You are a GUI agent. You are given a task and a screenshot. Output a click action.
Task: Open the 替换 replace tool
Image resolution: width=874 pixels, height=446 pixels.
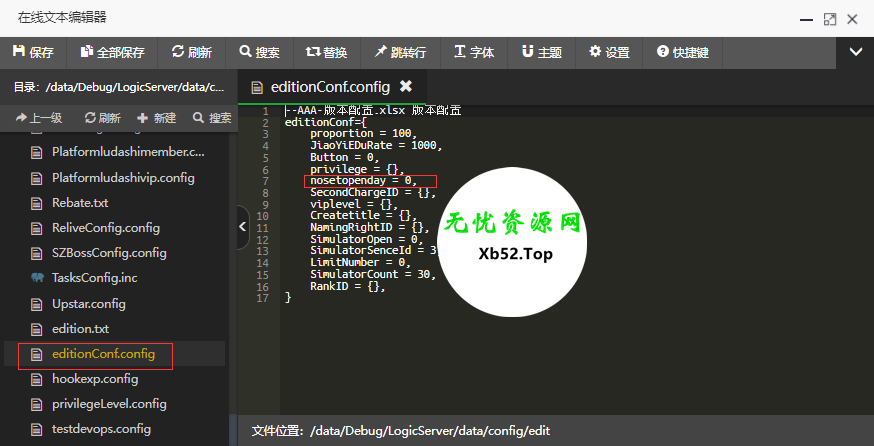tap(327, 52)
